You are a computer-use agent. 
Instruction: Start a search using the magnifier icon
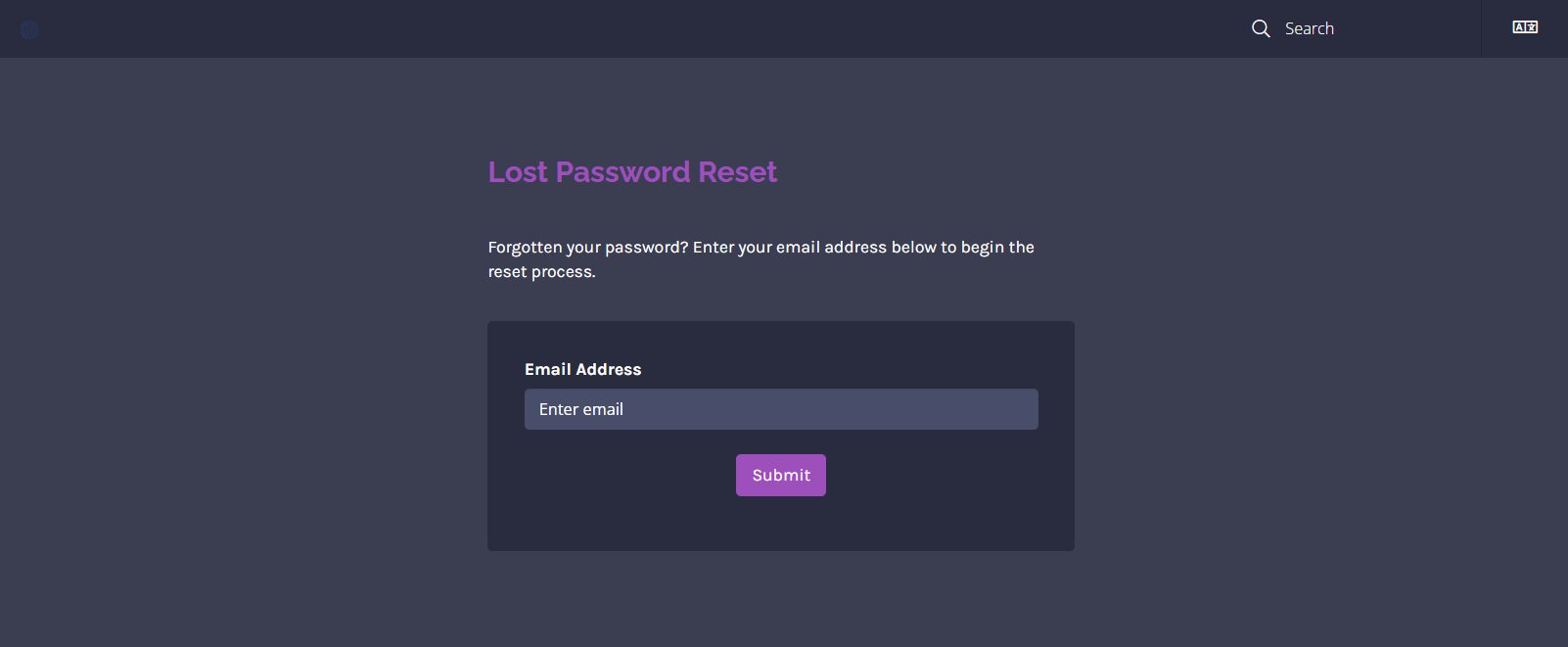(x=1261, y=28)
